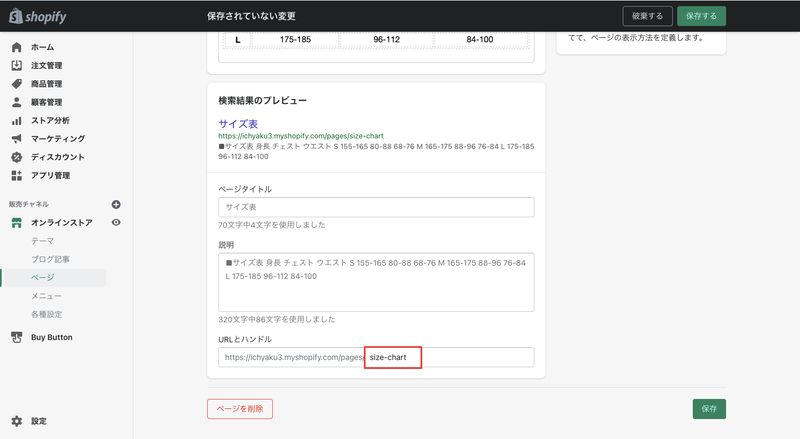Screen dimensions: 800x439
Task: Open 商品管理 in sidebar
Action: [x=46, y=84]
